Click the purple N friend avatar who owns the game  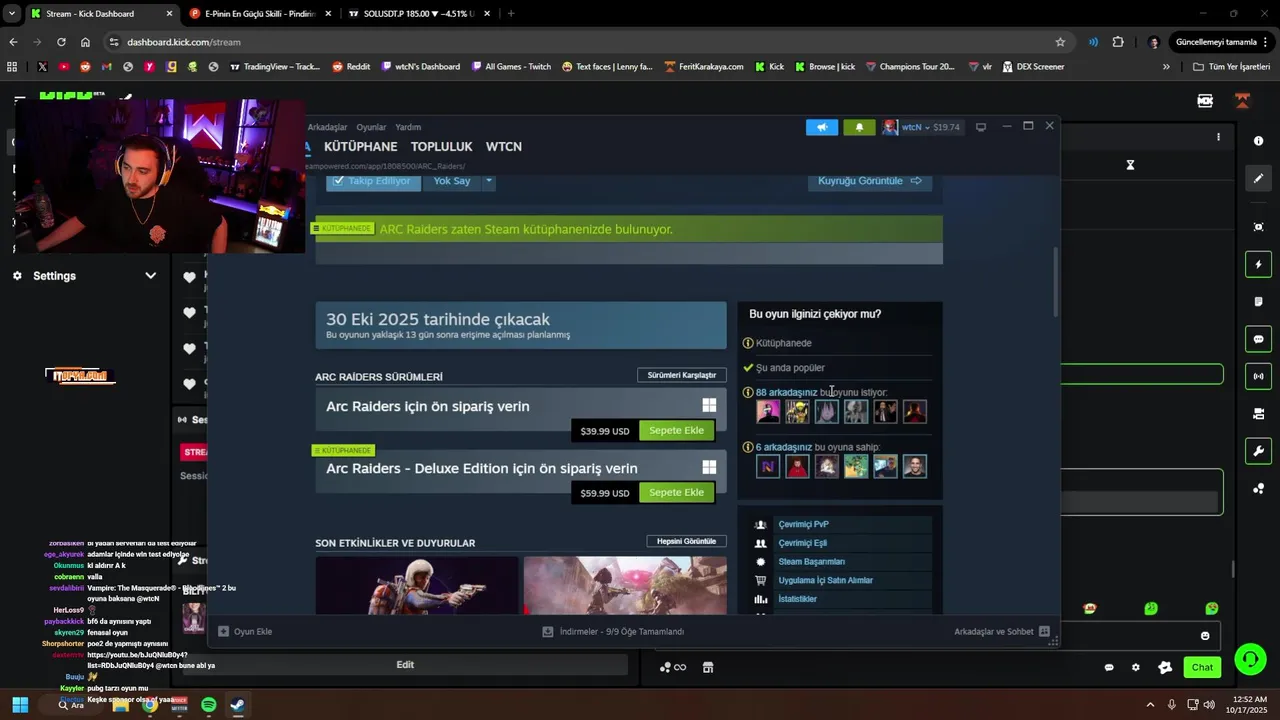coord(768,466)
